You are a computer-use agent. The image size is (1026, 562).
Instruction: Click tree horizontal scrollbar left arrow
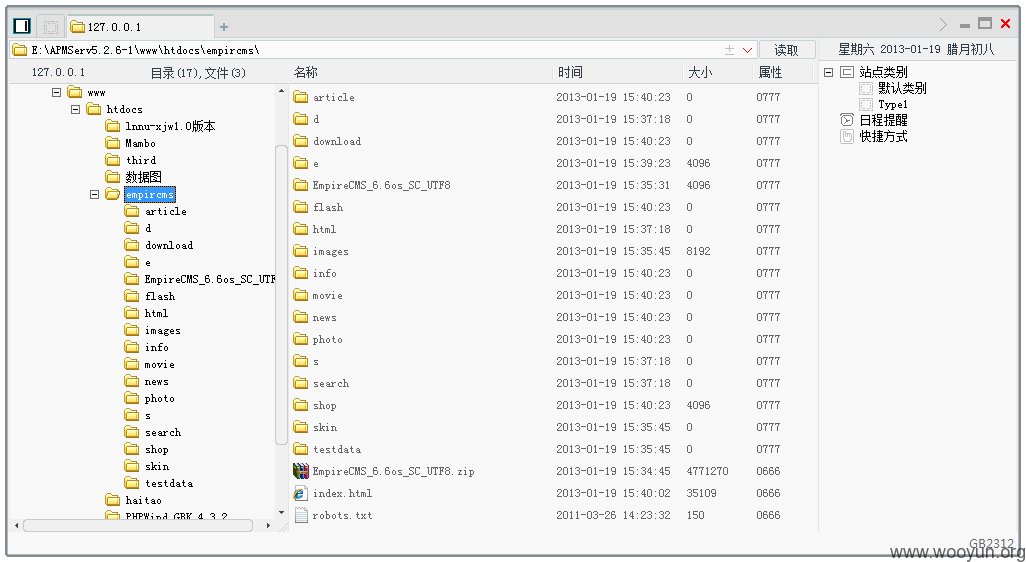pyautogui.click(x=16, y=525)
